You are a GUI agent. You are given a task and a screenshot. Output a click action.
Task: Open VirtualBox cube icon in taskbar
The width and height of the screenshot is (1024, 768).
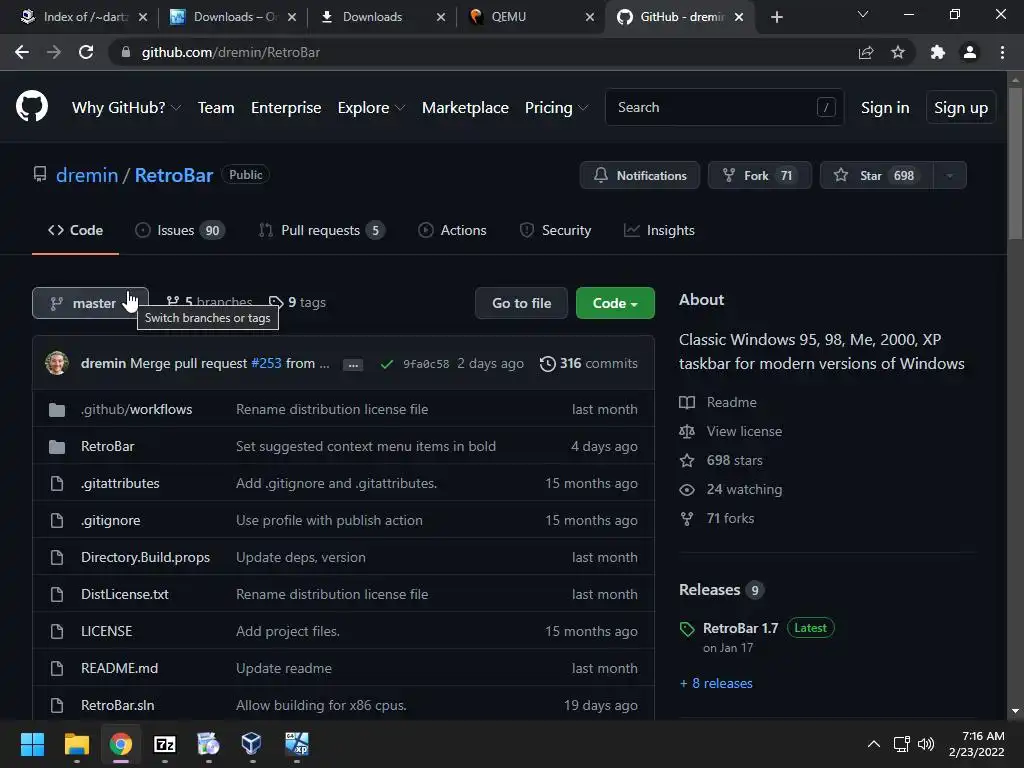coord(251,744)
